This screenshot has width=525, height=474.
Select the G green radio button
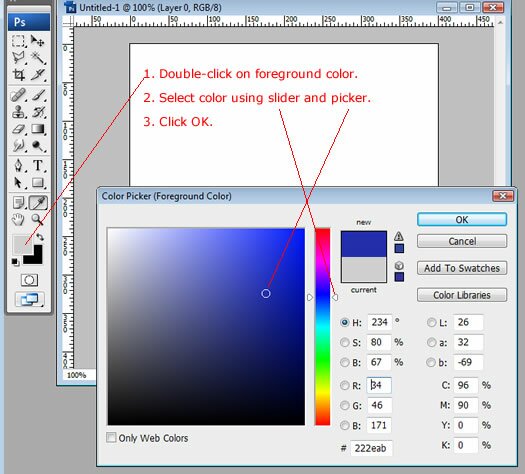(345, 405)
